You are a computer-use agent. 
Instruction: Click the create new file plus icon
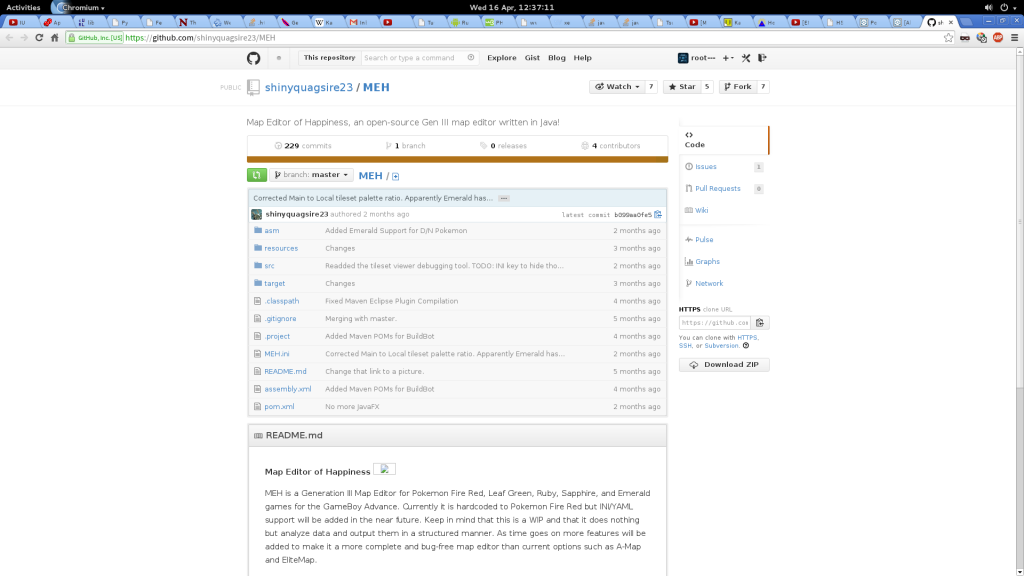(395, 176)
